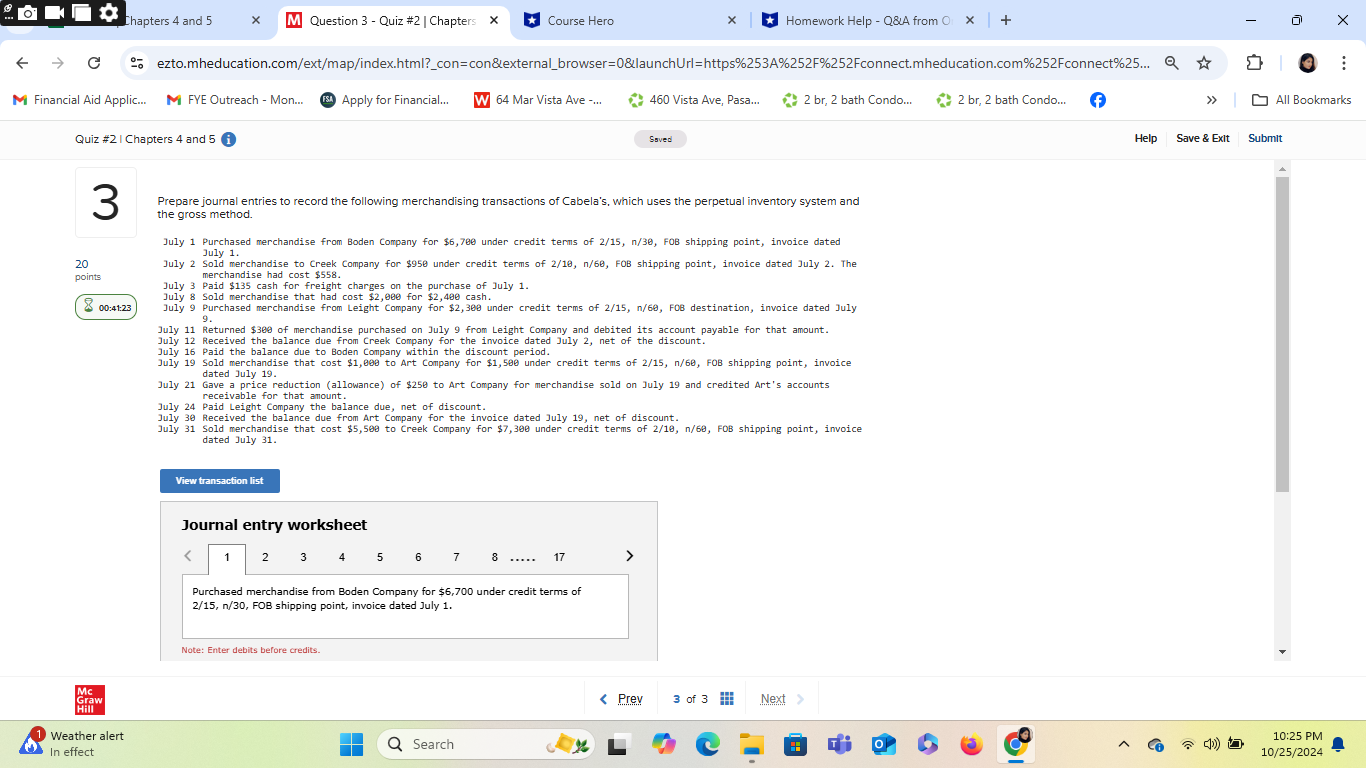The height and width of the screenshot is (768, 1366).
Task: Open Task View from the taskbar
Action: click(x=620, y=744)
